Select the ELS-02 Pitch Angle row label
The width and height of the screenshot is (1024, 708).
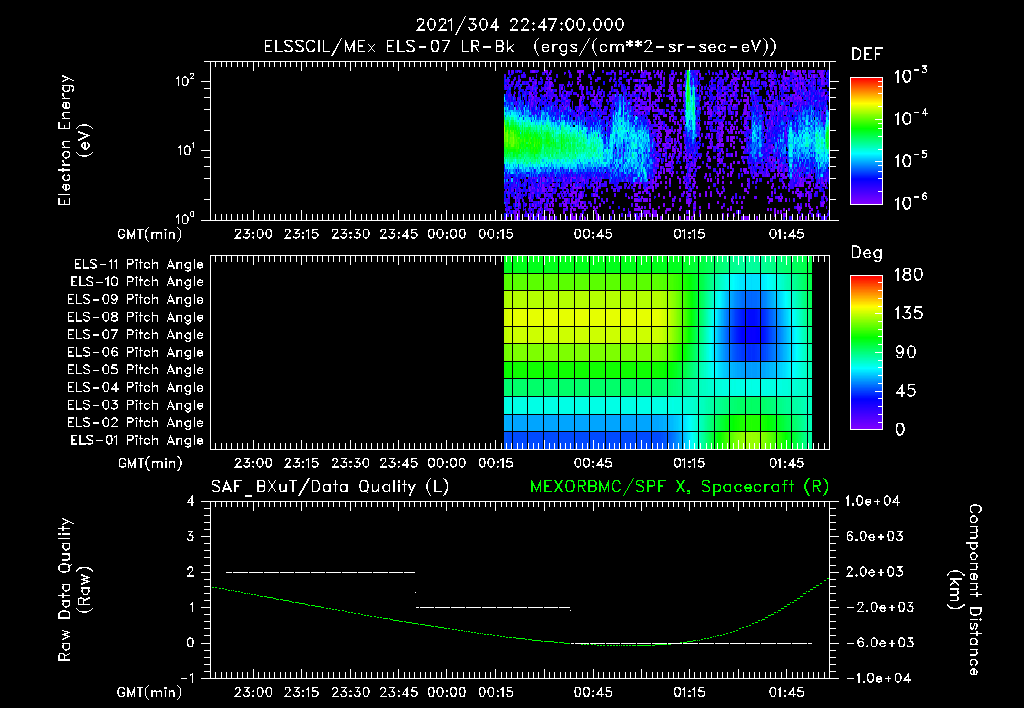135,423
